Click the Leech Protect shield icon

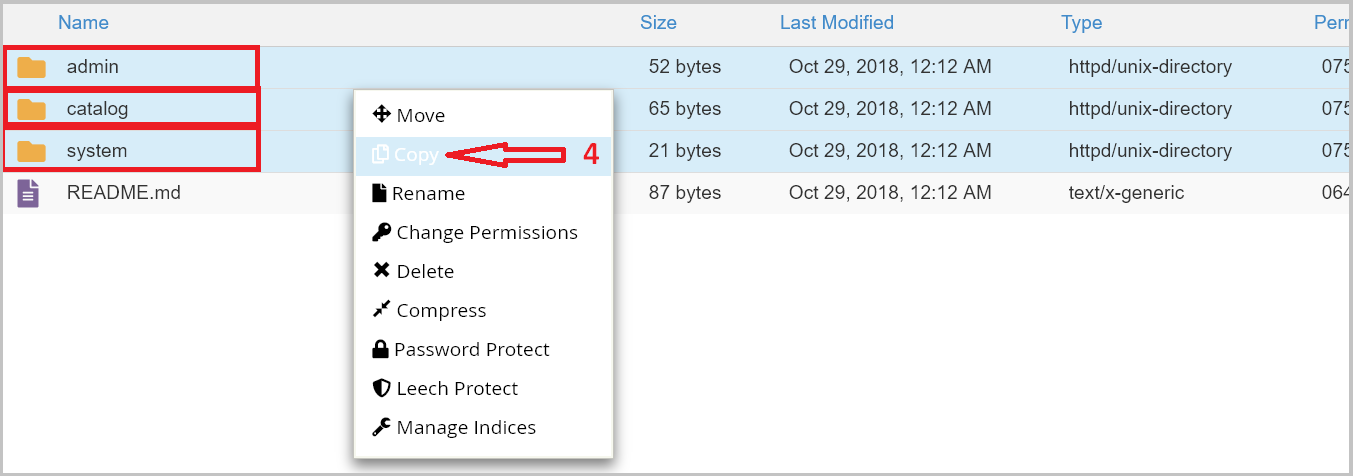coord(381,388)
